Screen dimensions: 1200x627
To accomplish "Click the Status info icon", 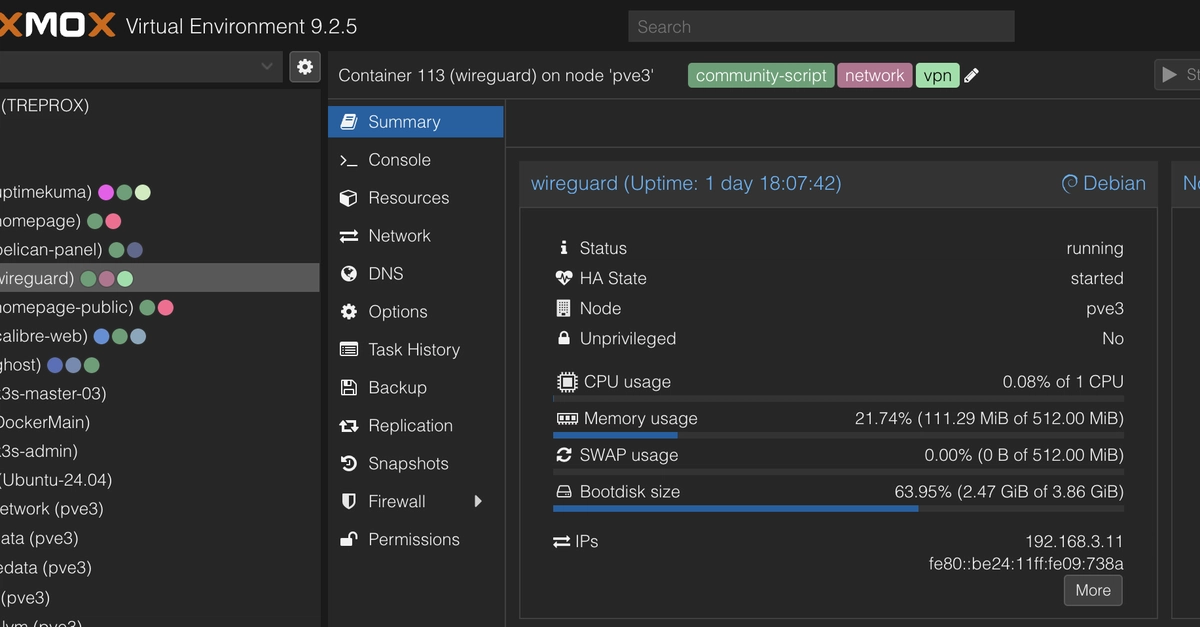I will 564,248.
